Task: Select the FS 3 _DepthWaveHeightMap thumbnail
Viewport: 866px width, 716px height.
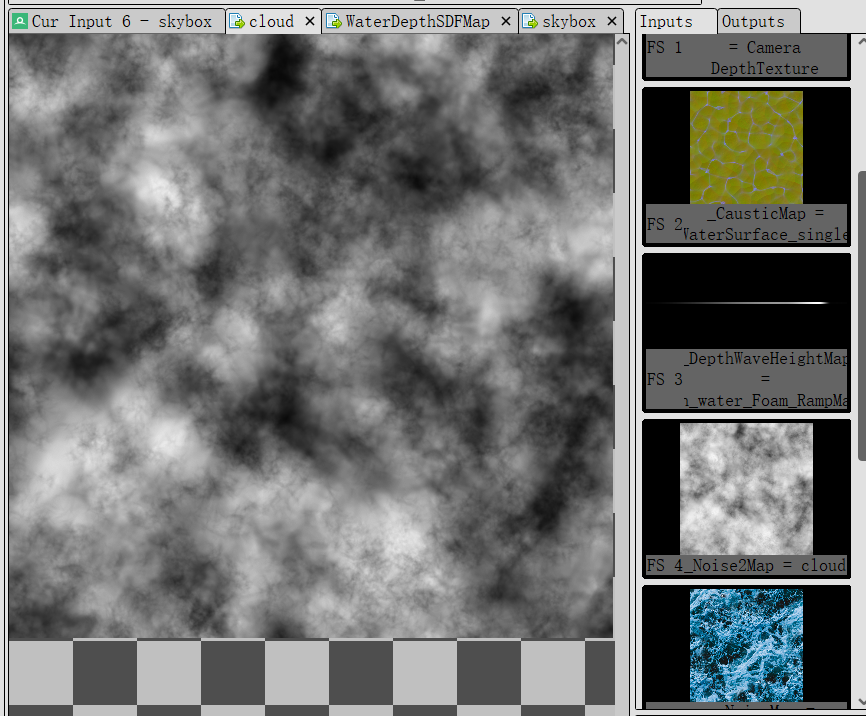Action: pos(746,302)
